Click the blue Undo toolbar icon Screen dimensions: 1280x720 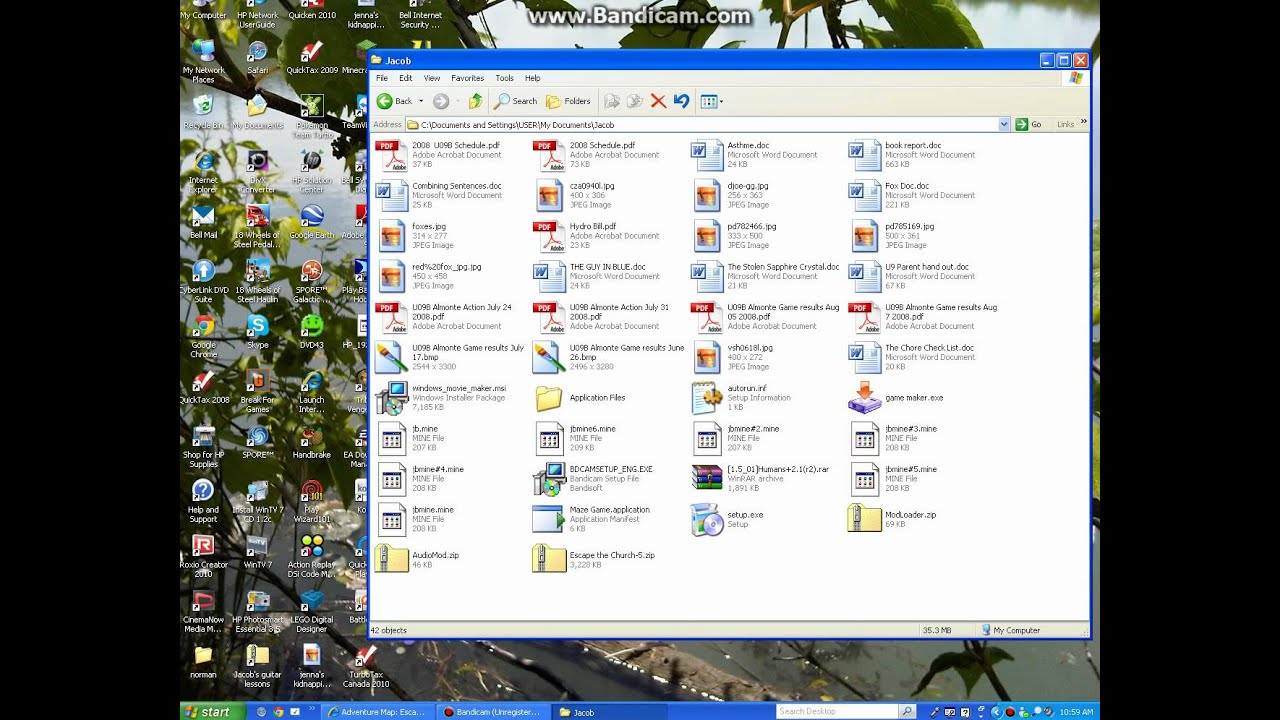pyautogui.click(x=681, y=101)
